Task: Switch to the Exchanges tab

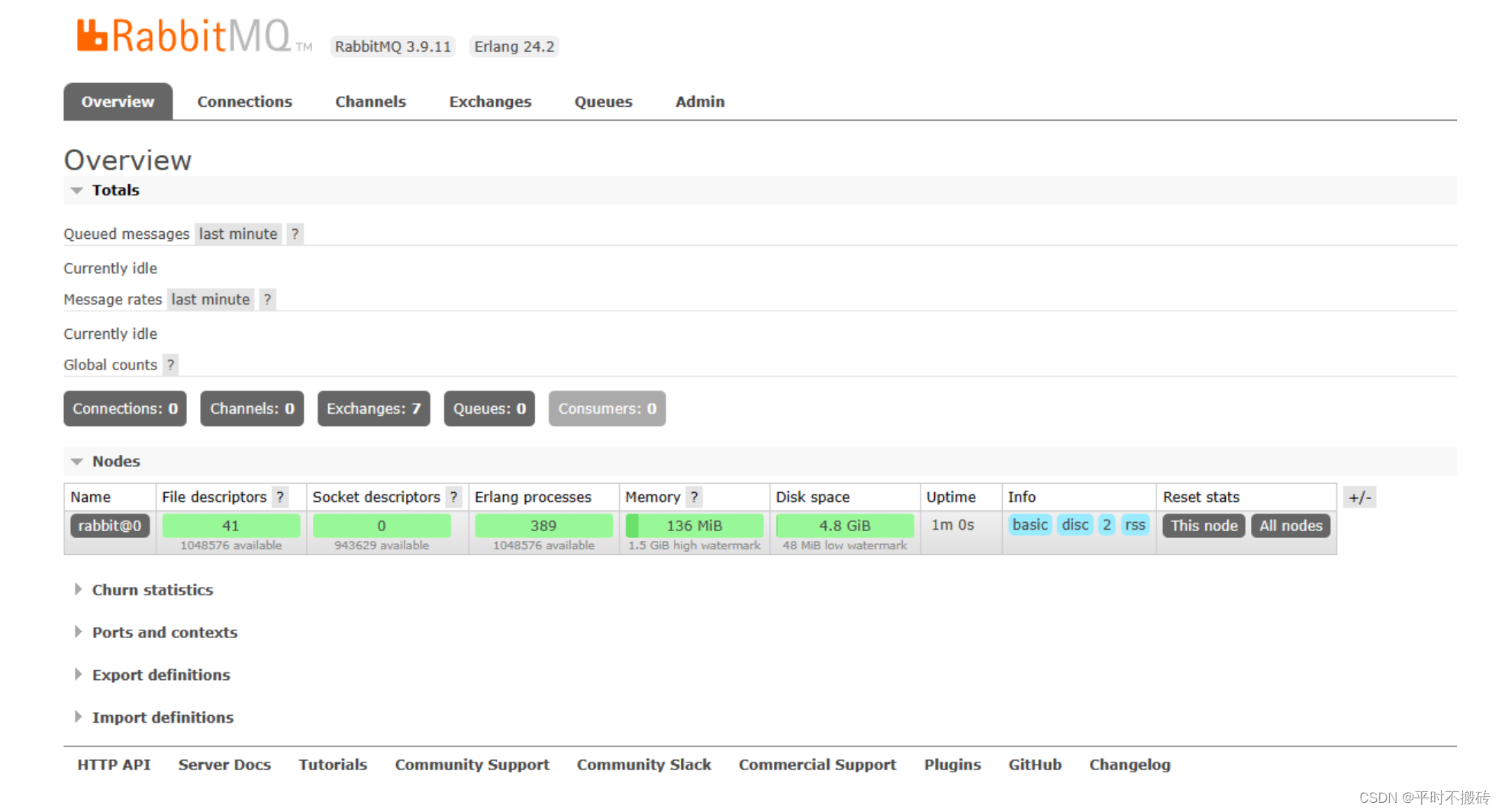Action: coord(490,101)
